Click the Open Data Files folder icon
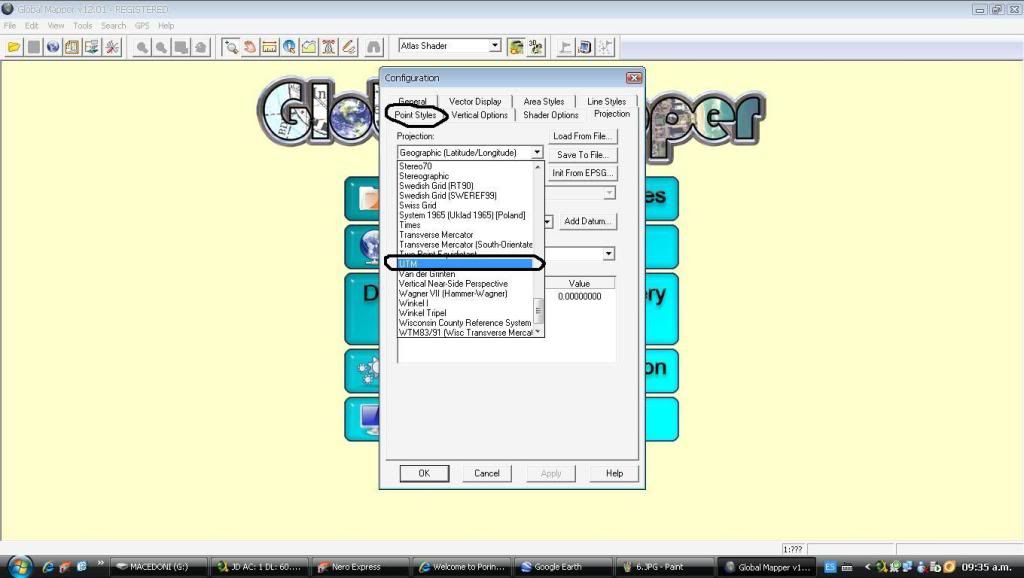Image resolution: width=1024 pixels, height=578 pixels. coord(14,47)
